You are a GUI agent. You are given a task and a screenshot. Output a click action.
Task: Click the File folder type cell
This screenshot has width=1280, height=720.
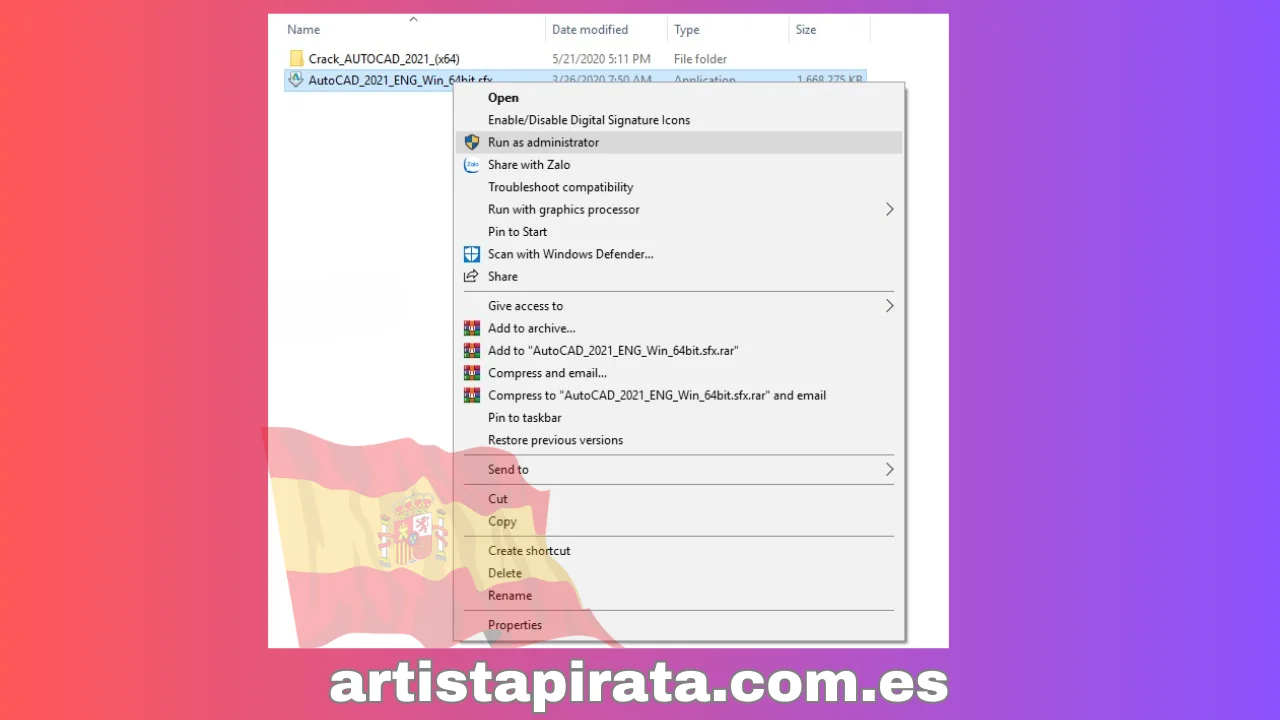coord(700,59)
